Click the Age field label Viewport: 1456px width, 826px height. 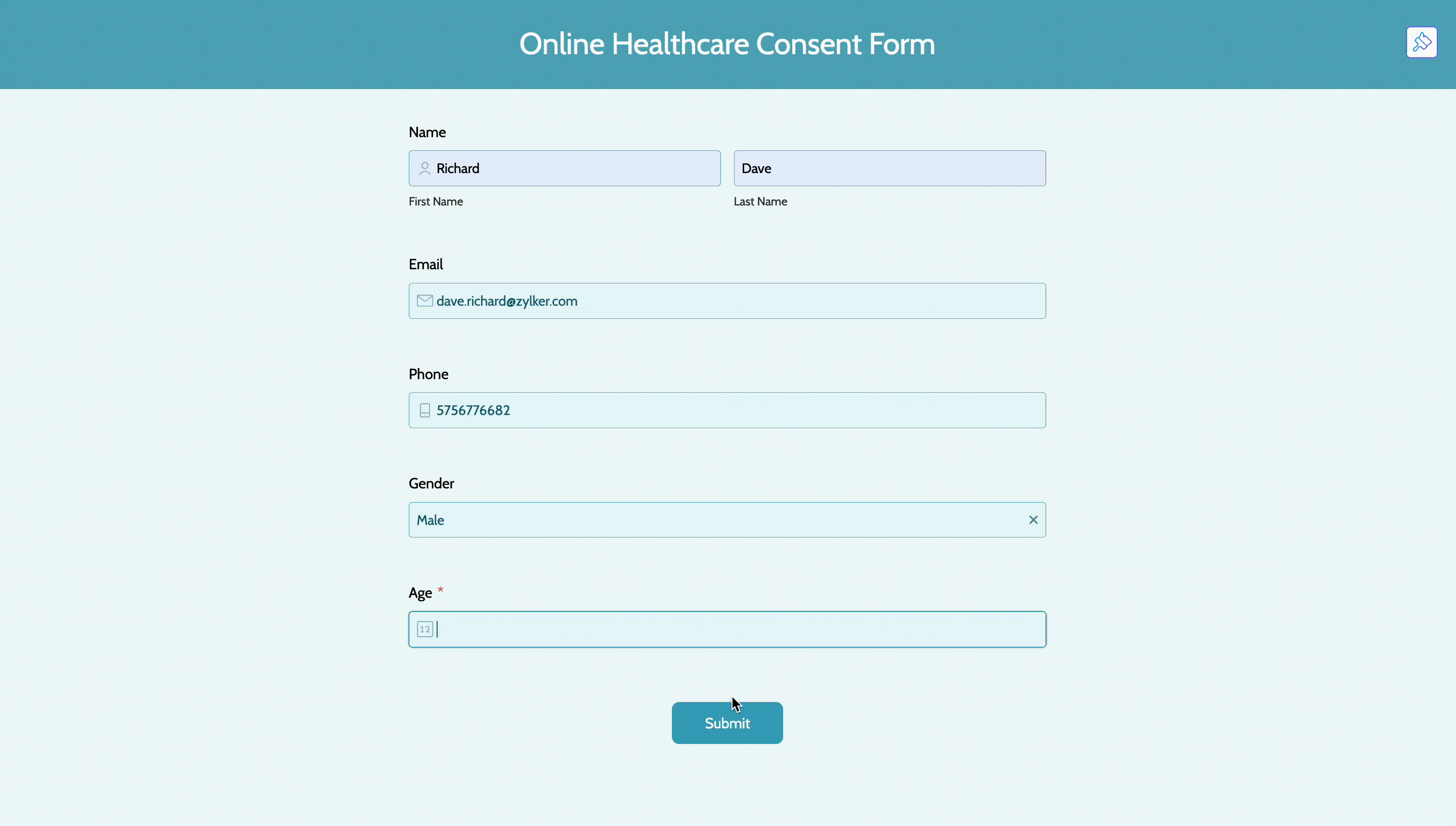tap(420, 593)
